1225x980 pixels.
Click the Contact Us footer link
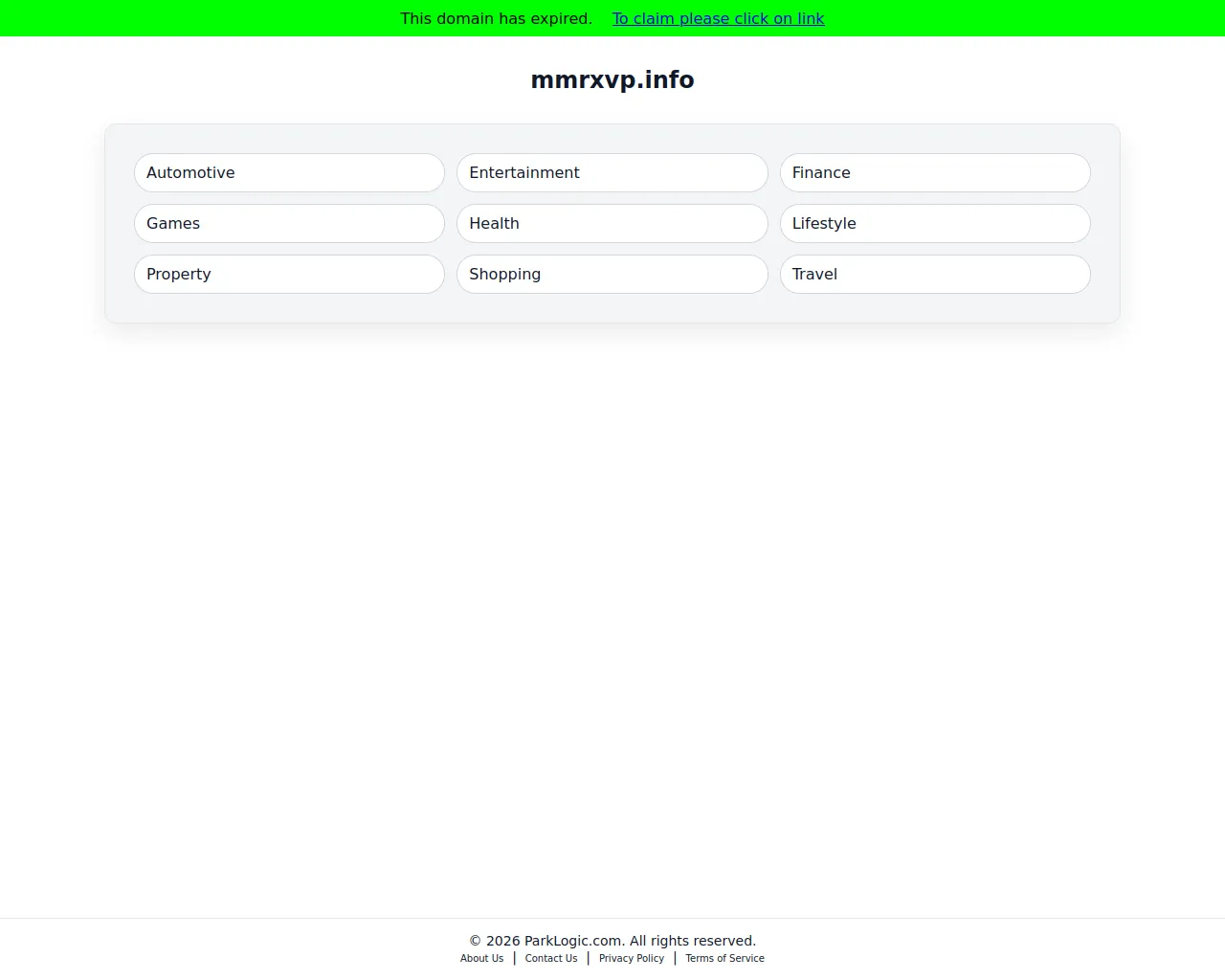click(550, 958)
